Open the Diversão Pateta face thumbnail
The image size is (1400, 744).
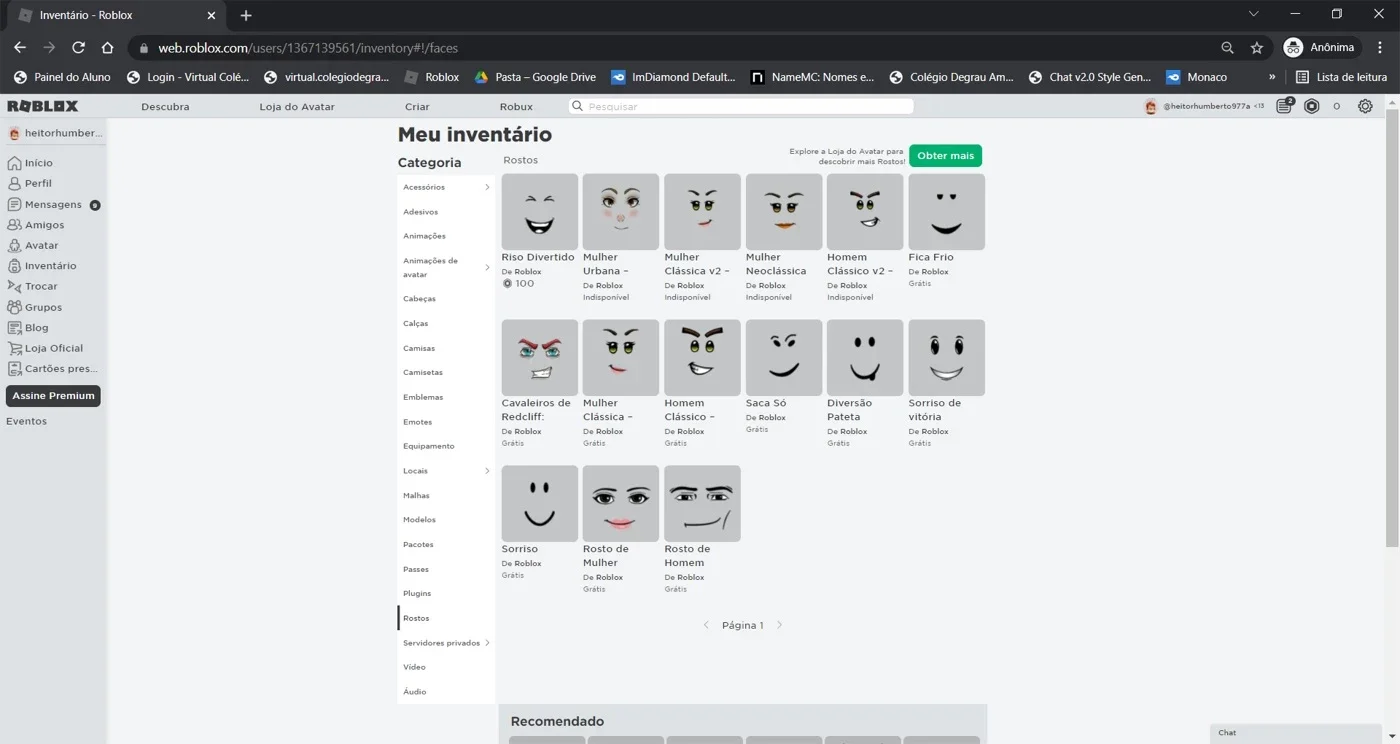[865, 358]
